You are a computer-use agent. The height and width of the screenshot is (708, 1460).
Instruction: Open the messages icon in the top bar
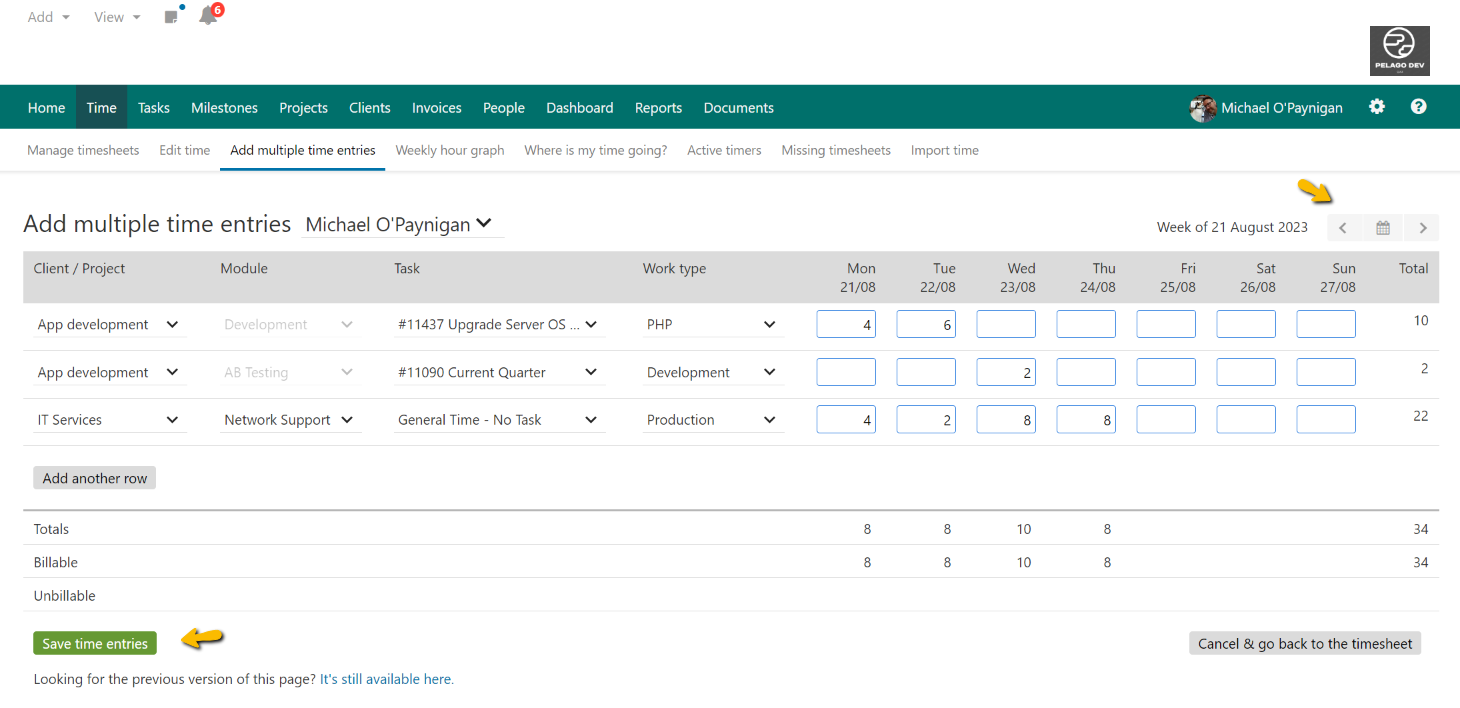(x=170, y=15)
